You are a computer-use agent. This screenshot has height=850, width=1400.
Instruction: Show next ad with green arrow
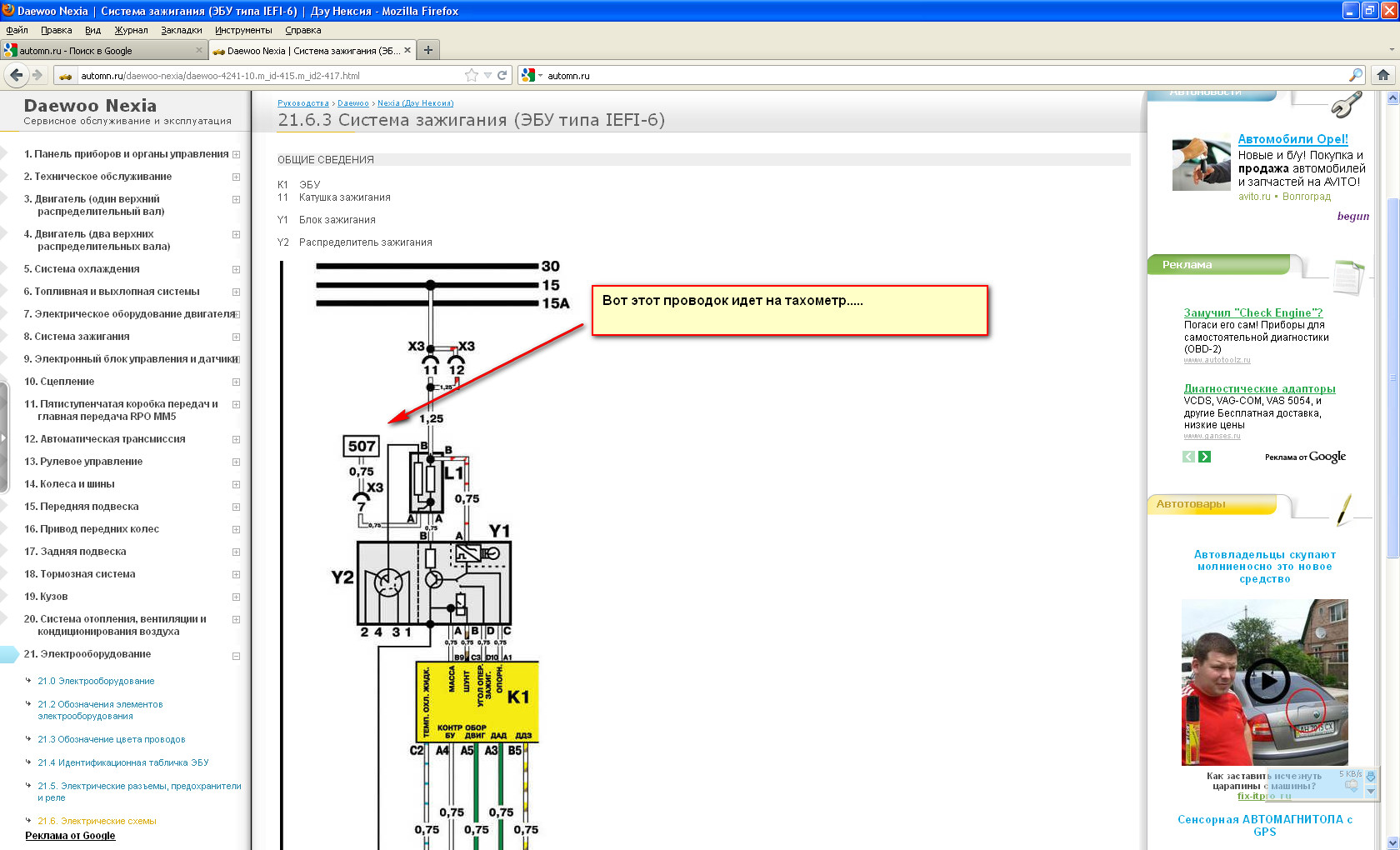(x=1205, y=457)
